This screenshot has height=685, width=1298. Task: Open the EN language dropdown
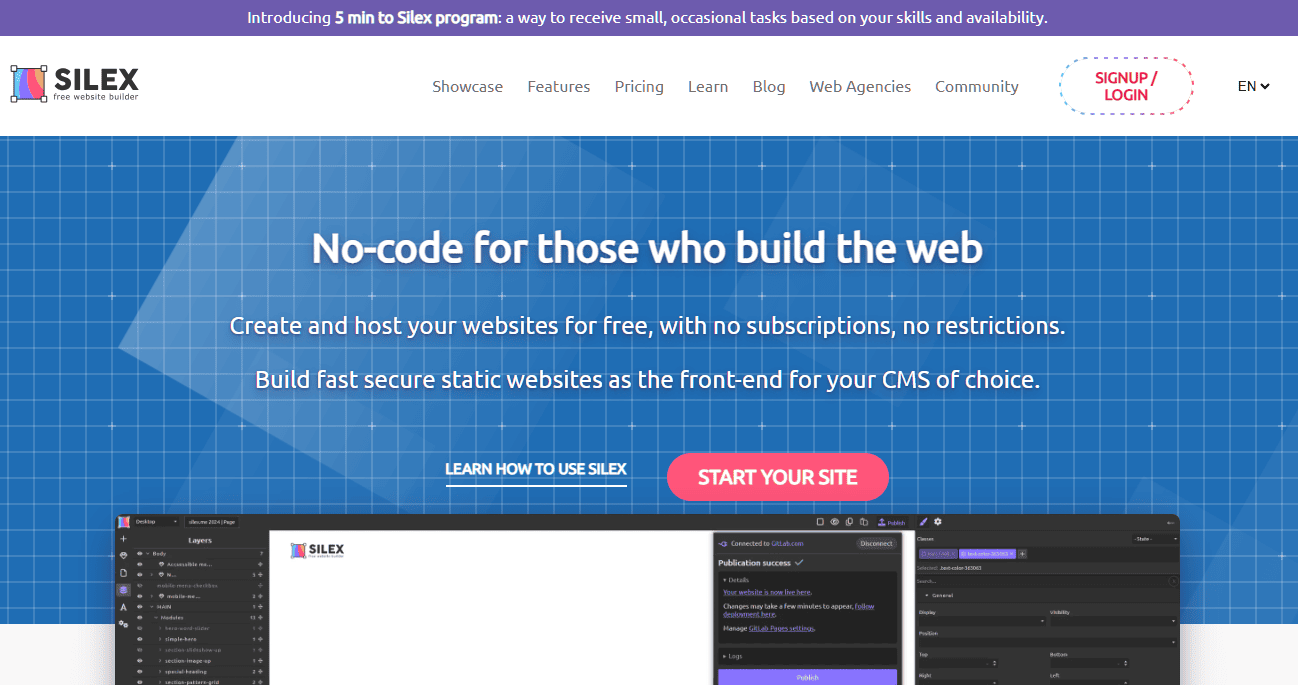click(1253, 86)
